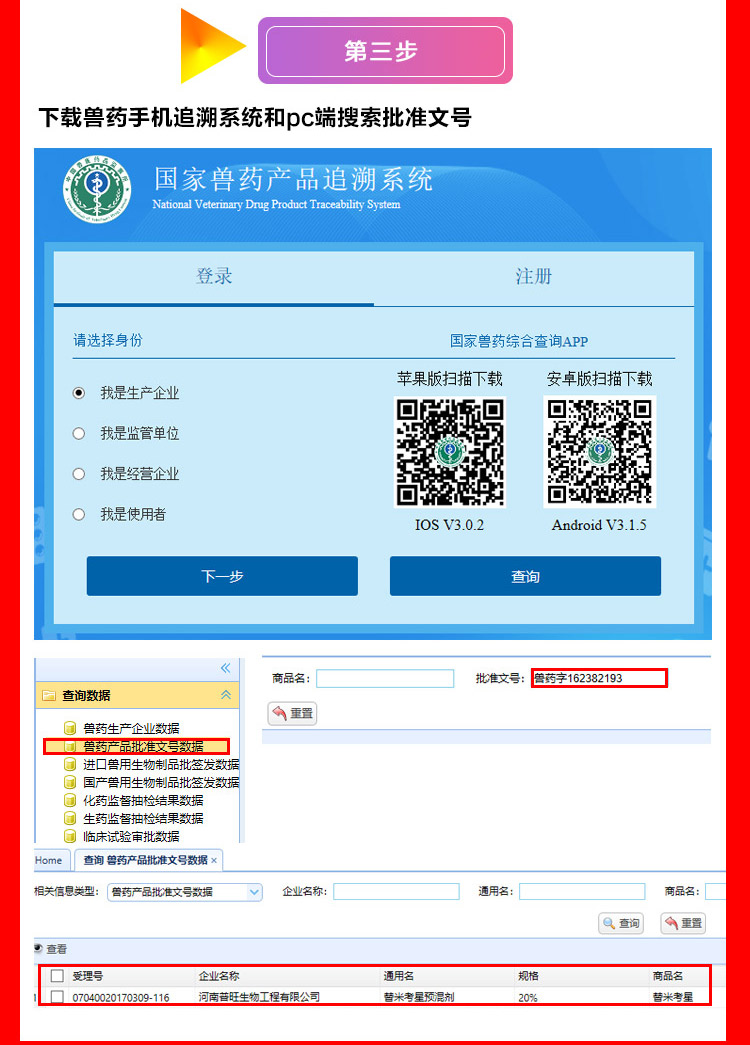Image resolution: width=750 pixels, height=1045 pixels.
Task: Click the 批准文号 input field
Action: (x=598, y=678)
